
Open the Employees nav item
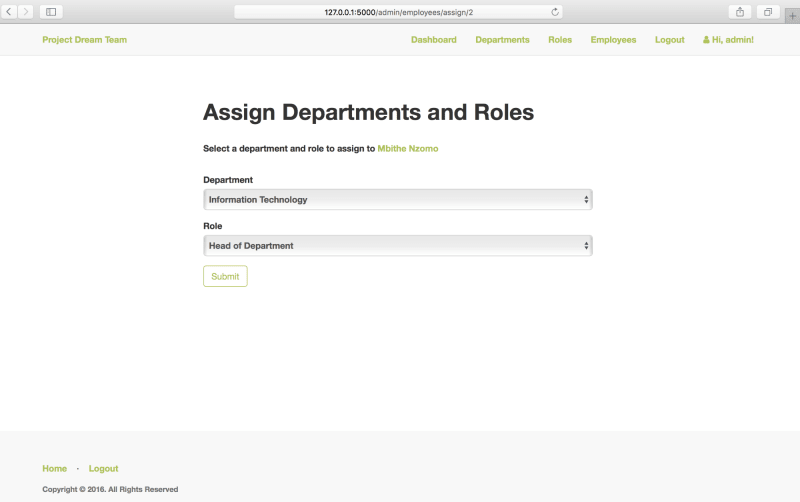[x=613, y=40]
